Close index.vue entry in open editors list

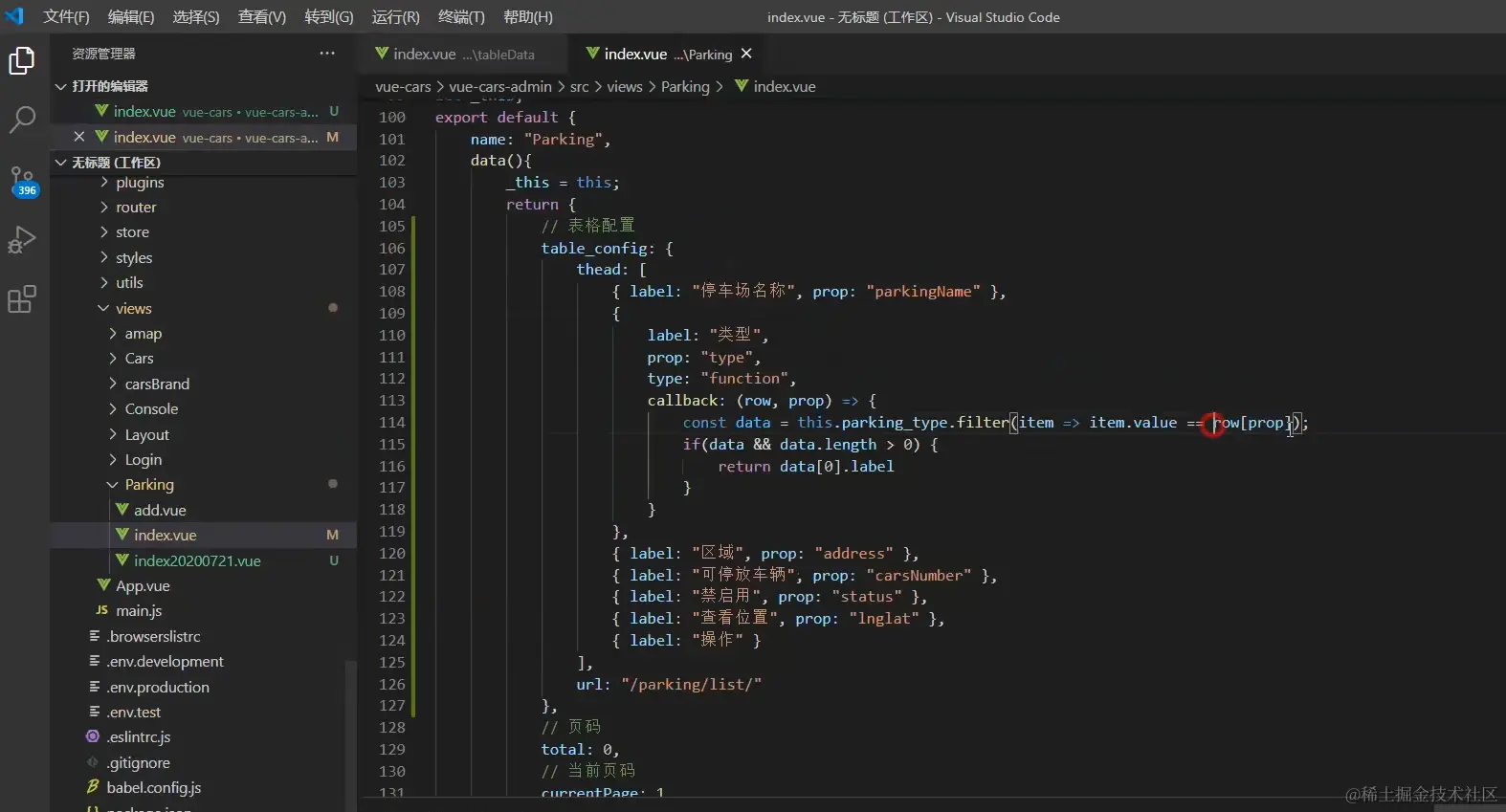79,137
